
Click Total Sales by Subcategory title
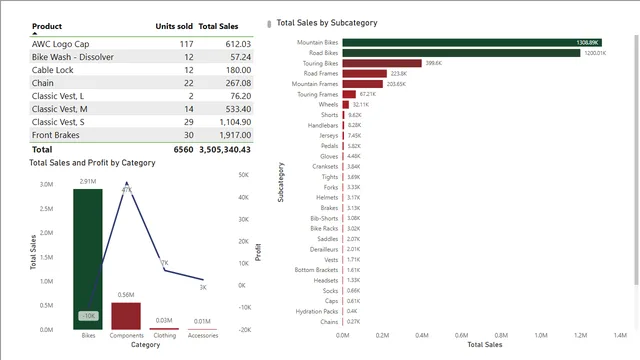tap(327, 23)
